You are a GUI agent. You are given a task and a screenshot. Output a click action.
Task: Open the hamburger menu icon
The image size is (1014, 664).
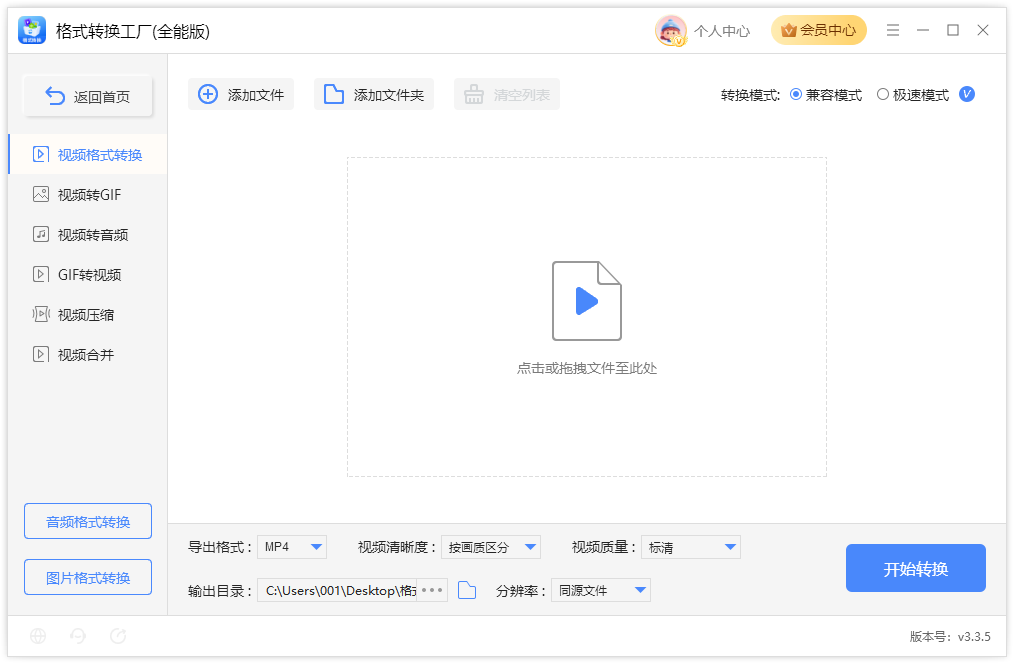coord(892,30)
